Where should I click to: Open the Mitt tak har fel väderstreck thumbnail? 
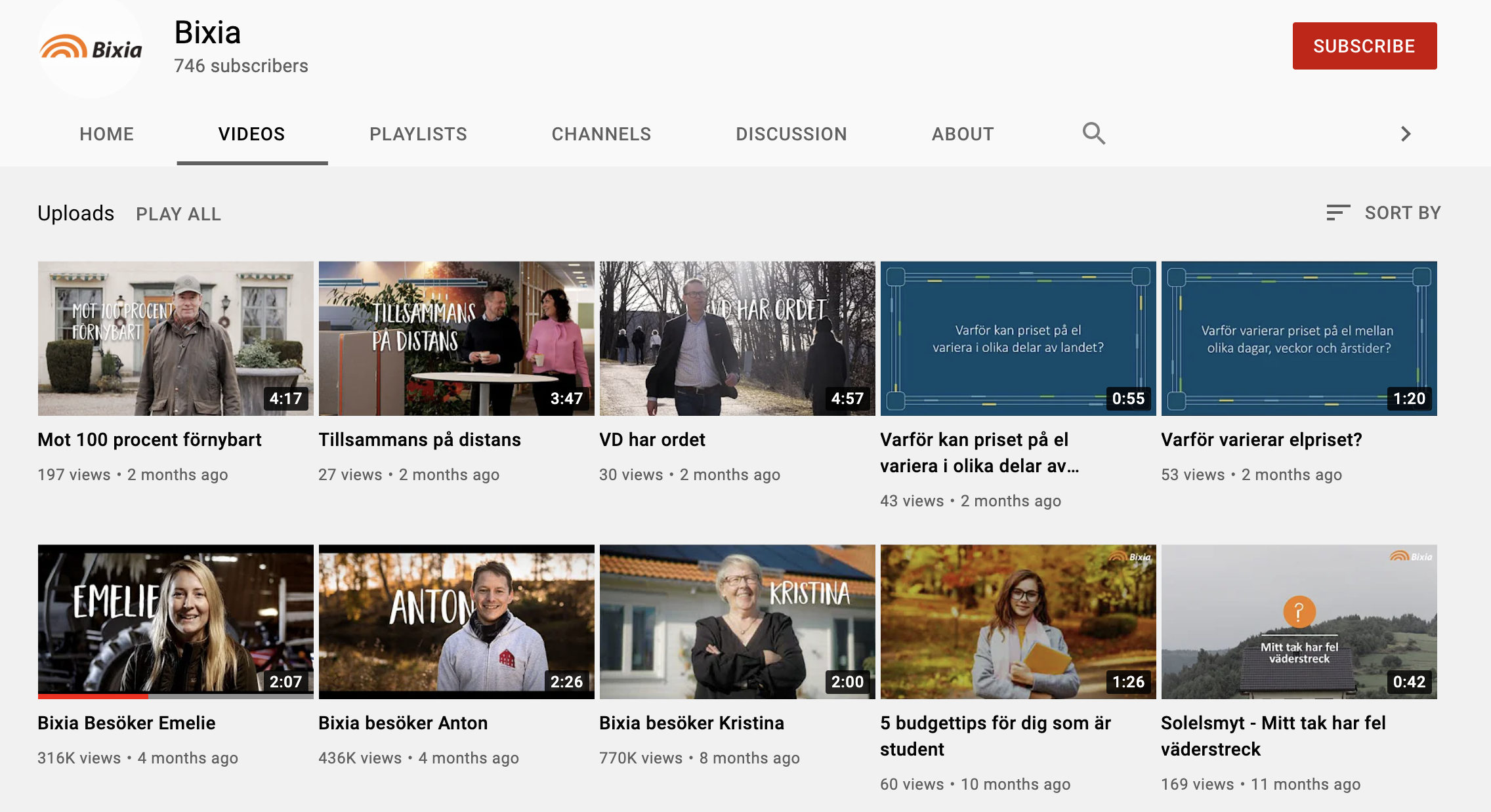coord(1299,622)
